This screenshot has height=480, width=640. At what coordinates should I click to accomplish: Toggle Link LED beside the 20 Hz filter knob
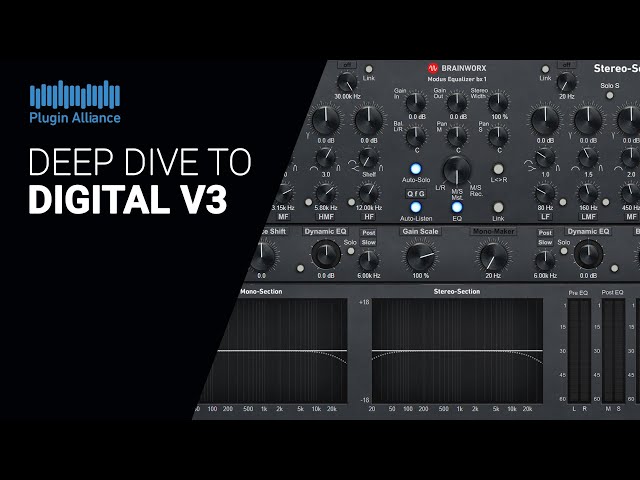click(545, 69)
